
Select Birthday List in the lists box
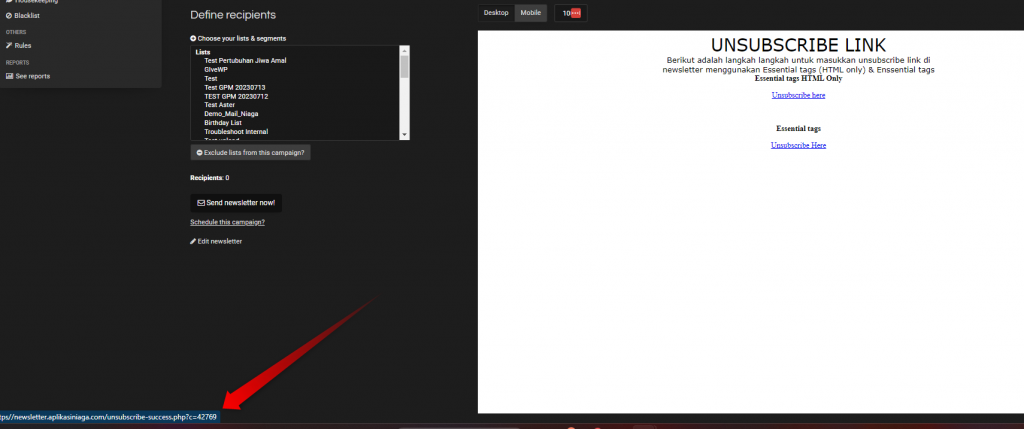click(223, 123)
